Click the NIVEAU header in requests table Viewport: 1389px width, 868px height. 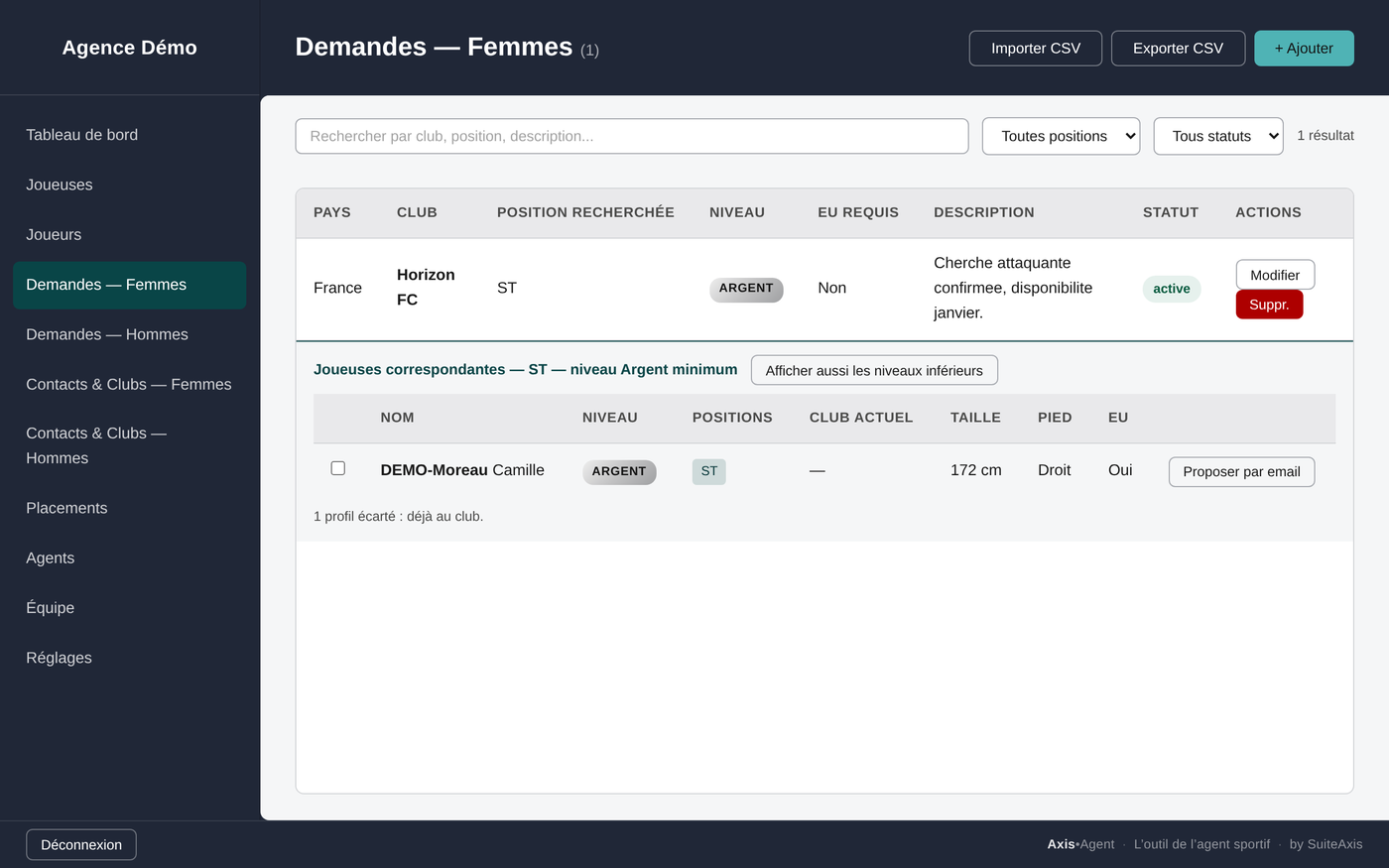(x=737, y=212)
